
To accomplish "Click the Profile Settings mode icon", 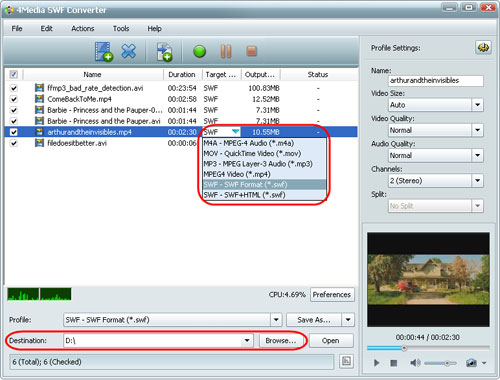I will tap(483, 48).
